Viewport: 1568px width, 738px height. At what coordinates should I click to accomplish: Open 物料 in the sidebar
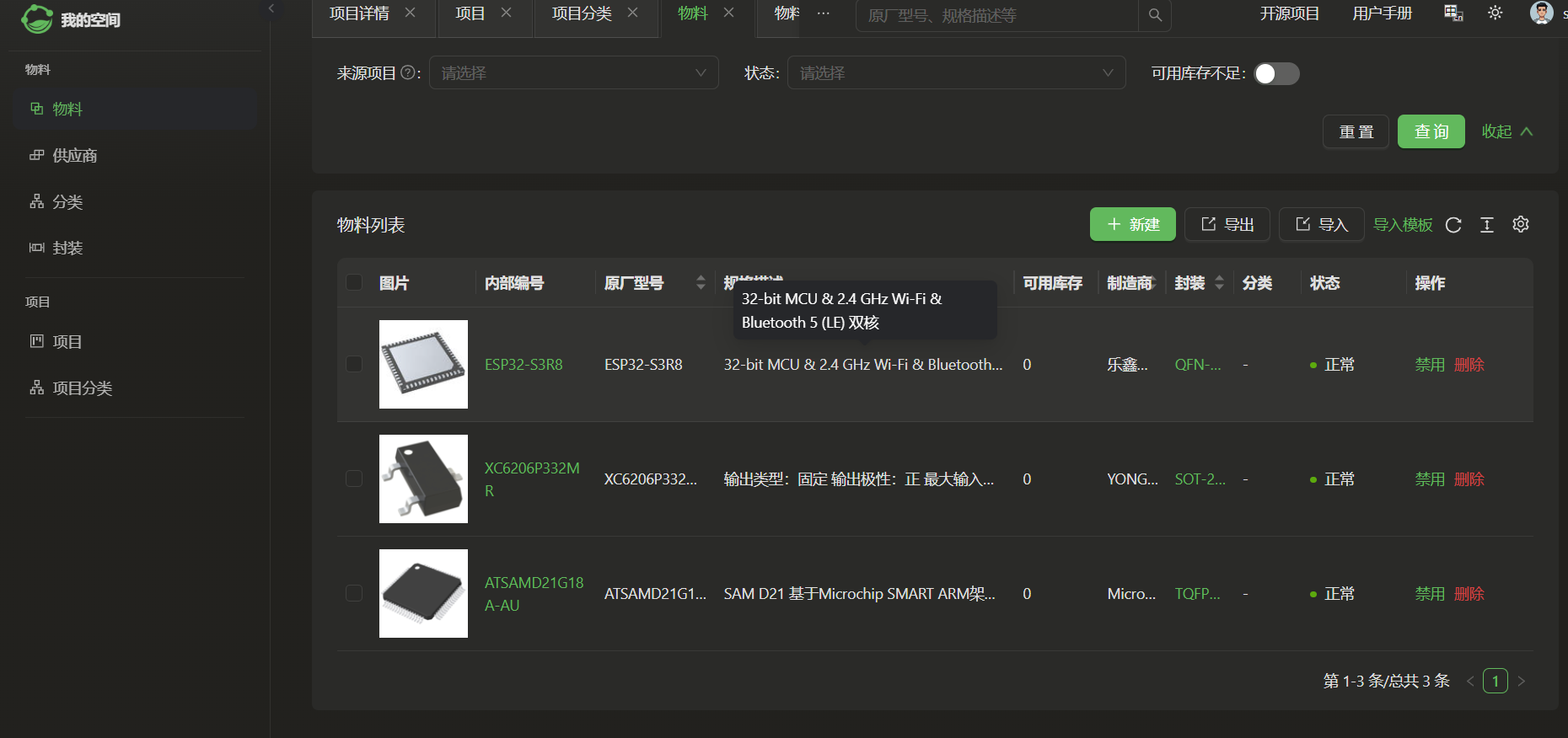[x=135, y=109]
